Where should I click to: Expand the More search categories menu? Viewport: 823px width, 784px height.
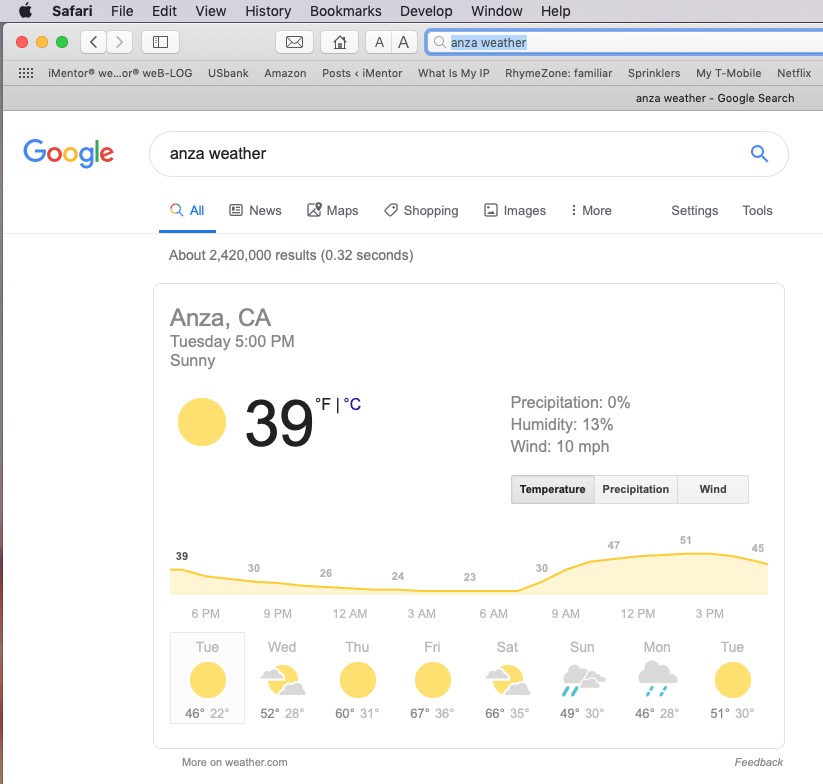(x=591, y=210)
